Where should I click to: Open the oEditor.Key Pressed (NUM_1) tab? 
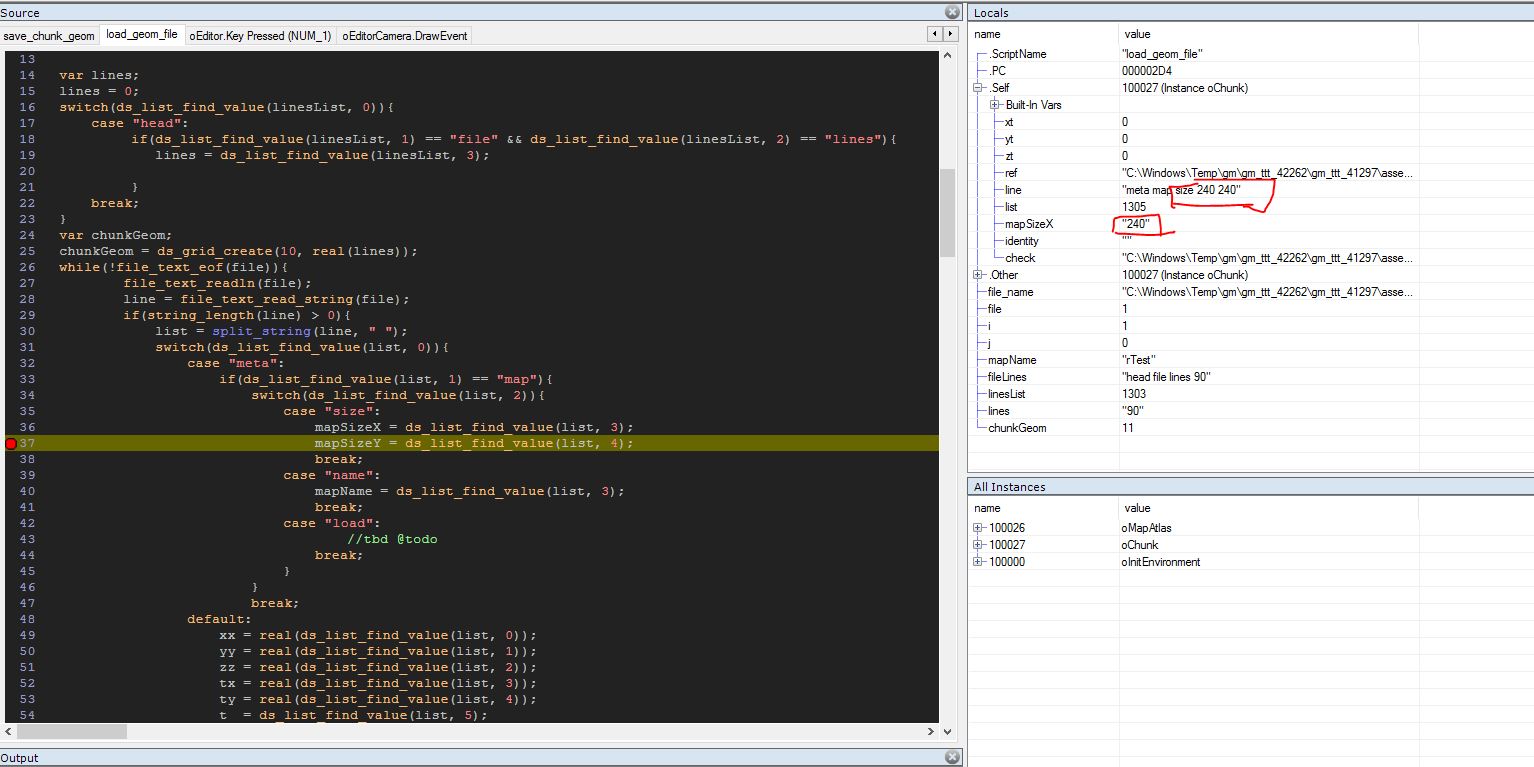pyautogui.click(x=260, y=36)
